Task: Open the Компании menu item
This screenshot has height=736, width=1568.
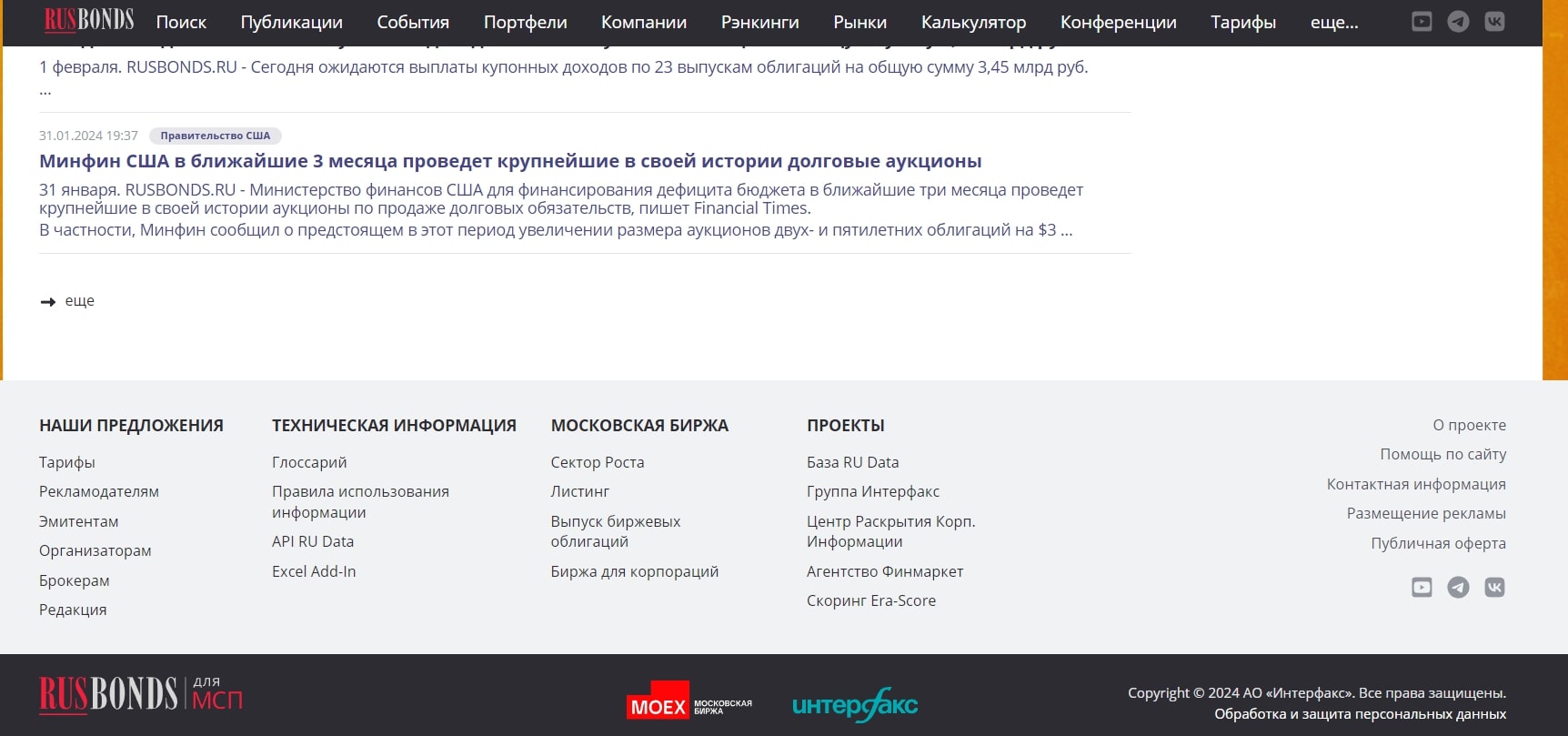Action: click(644, 22)
